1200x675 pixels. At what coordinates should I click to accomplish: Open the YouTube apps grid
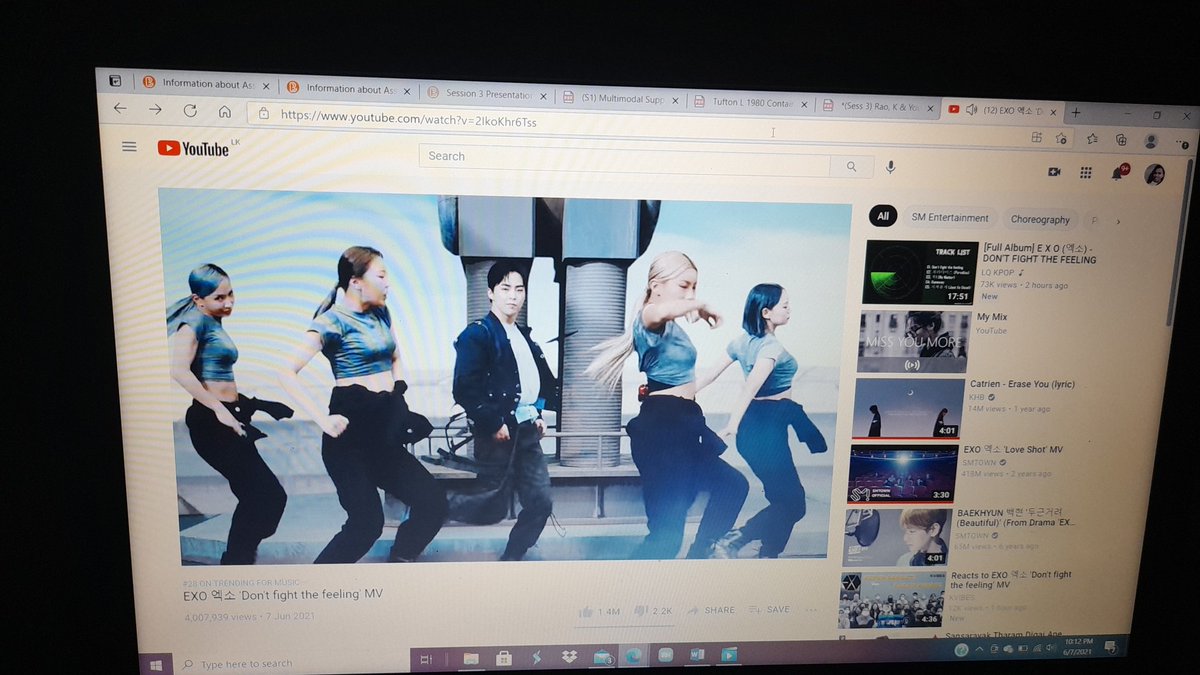point(1085,173)
